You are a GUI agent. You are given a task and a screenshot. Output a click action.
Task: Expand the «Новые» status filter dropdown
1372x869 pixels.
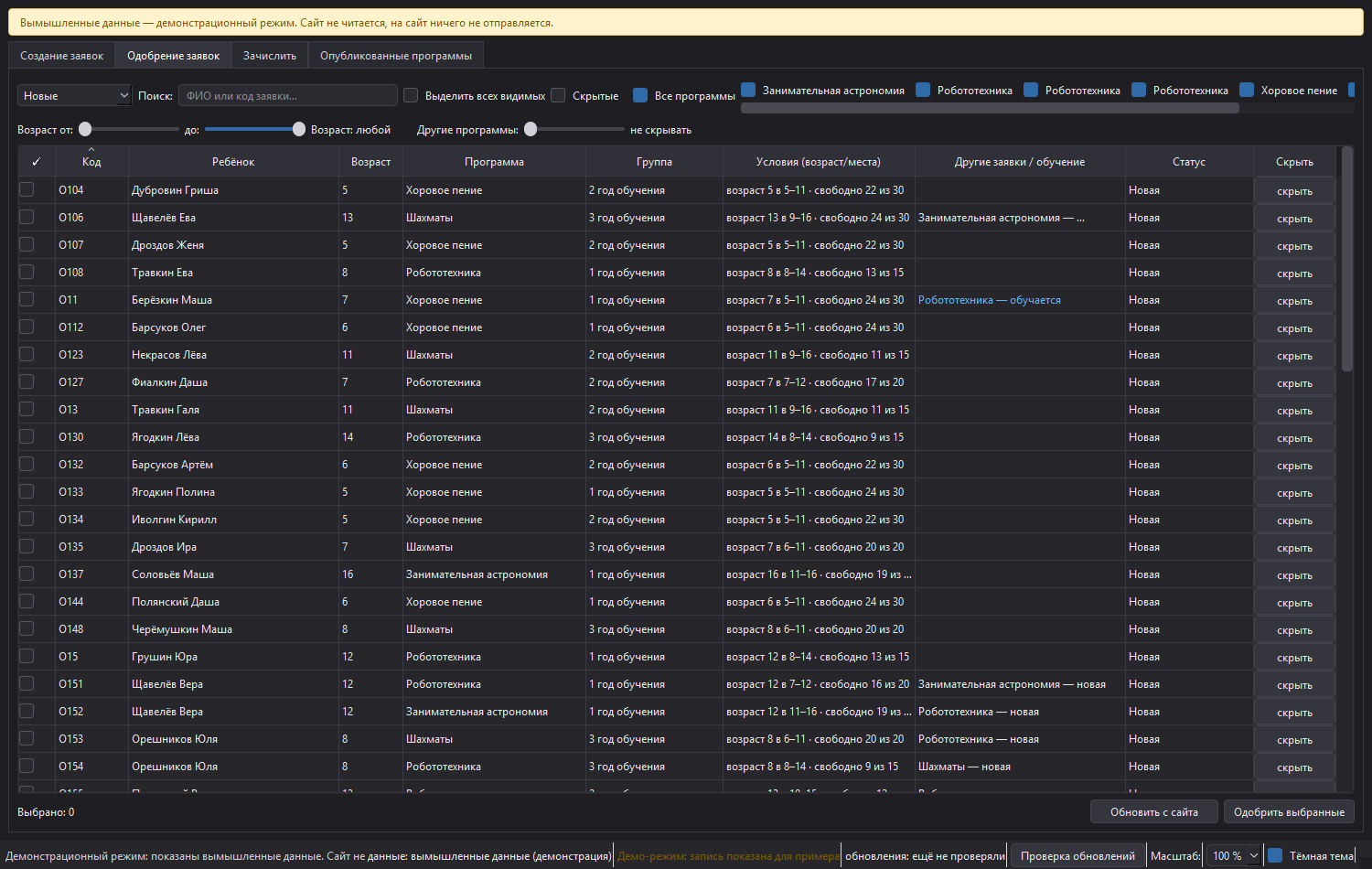pos(75,95)
